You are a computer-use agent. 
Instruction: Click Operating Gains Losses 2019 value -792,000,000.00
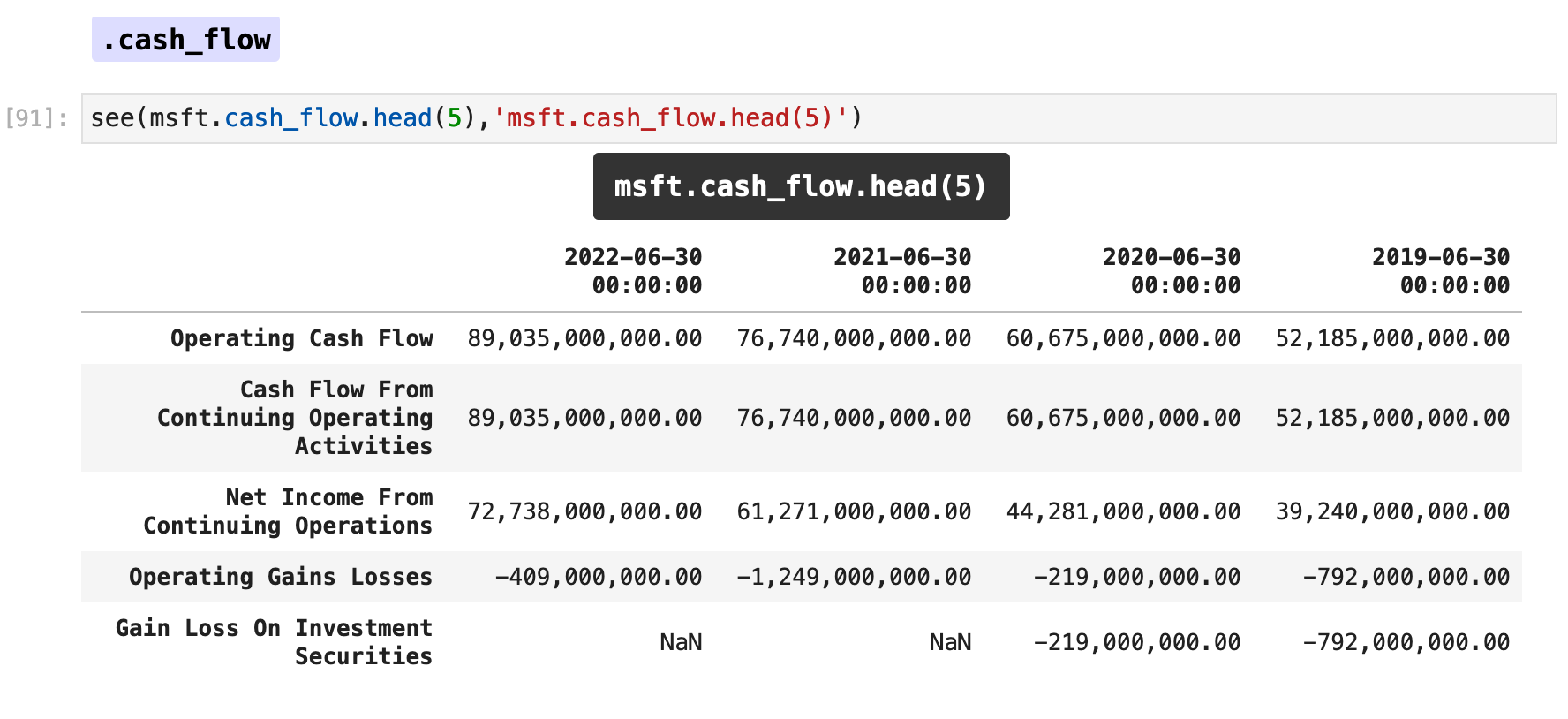point(1406,577)
